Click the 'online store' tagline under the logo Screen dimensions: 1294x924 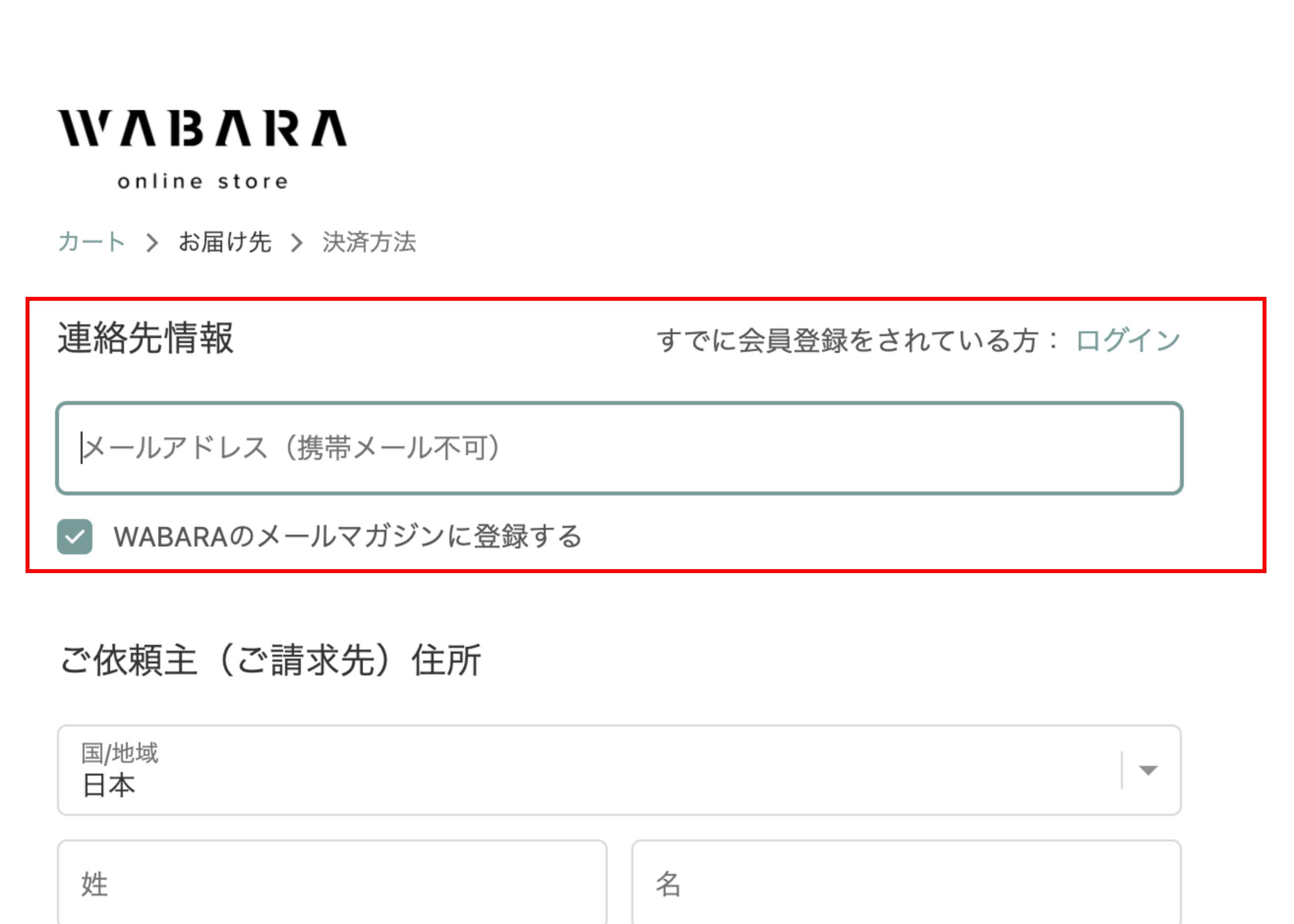[x=203, y=181]
